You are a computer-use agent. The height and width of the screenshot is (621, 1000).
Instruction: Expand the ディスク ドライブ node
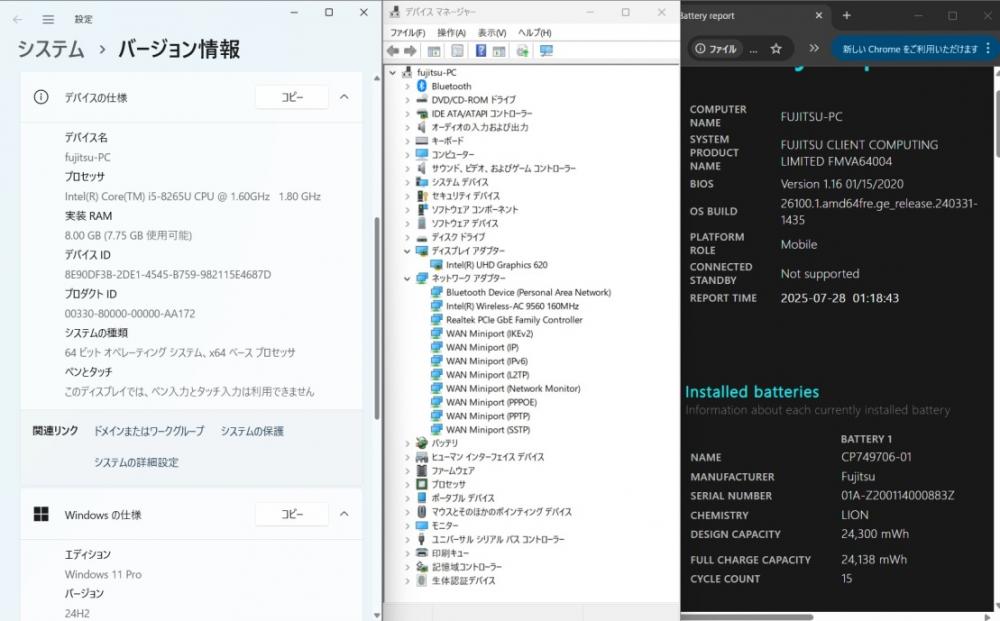(x=407, y=237)
